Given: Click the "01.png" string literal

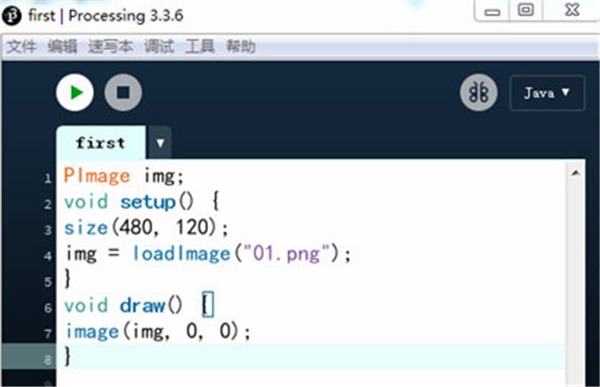Looking at the screenshot, I should click(287, 254).
